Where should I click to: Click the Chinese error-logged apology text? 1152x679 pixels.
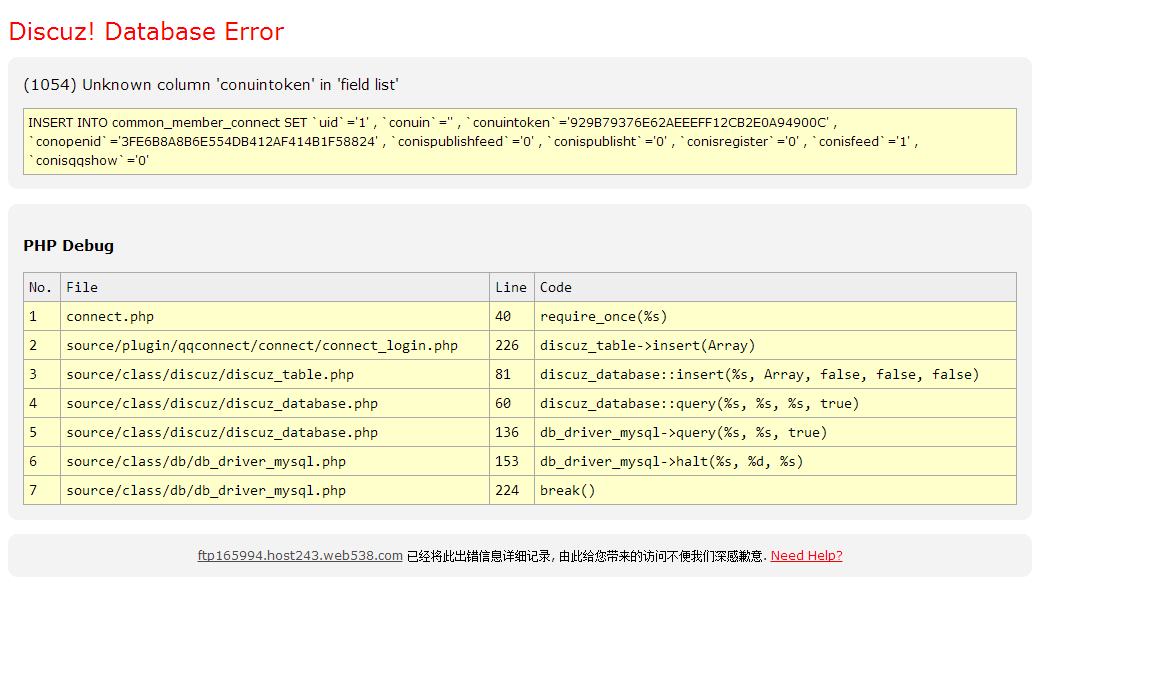[586, 556]
